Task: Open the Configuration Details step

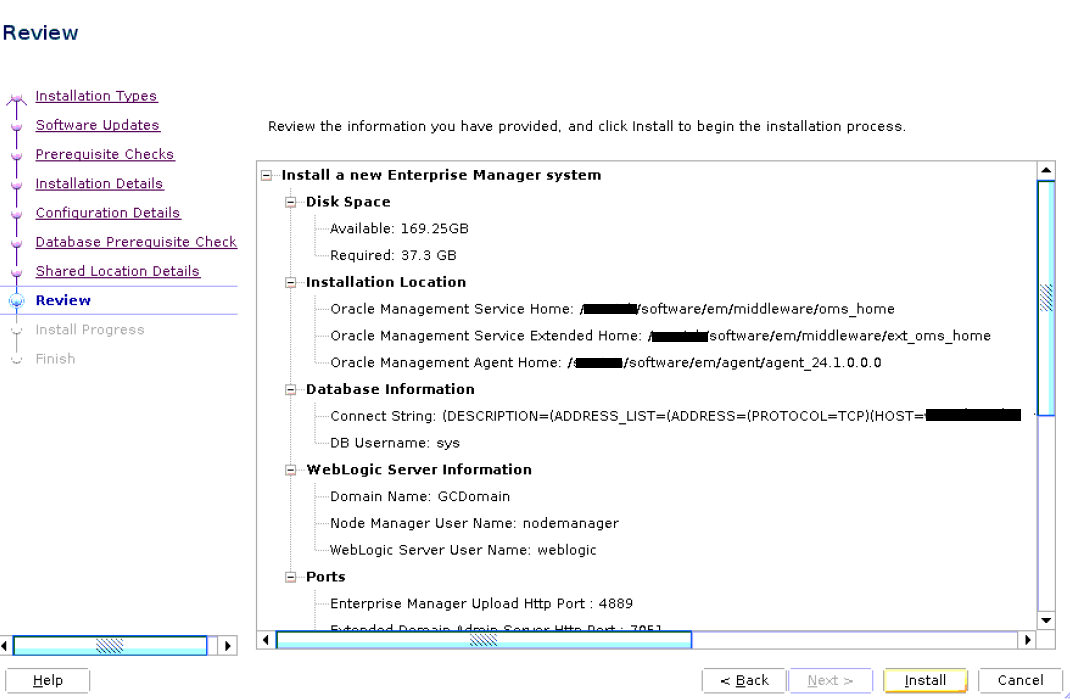Action: coord(108,213)
